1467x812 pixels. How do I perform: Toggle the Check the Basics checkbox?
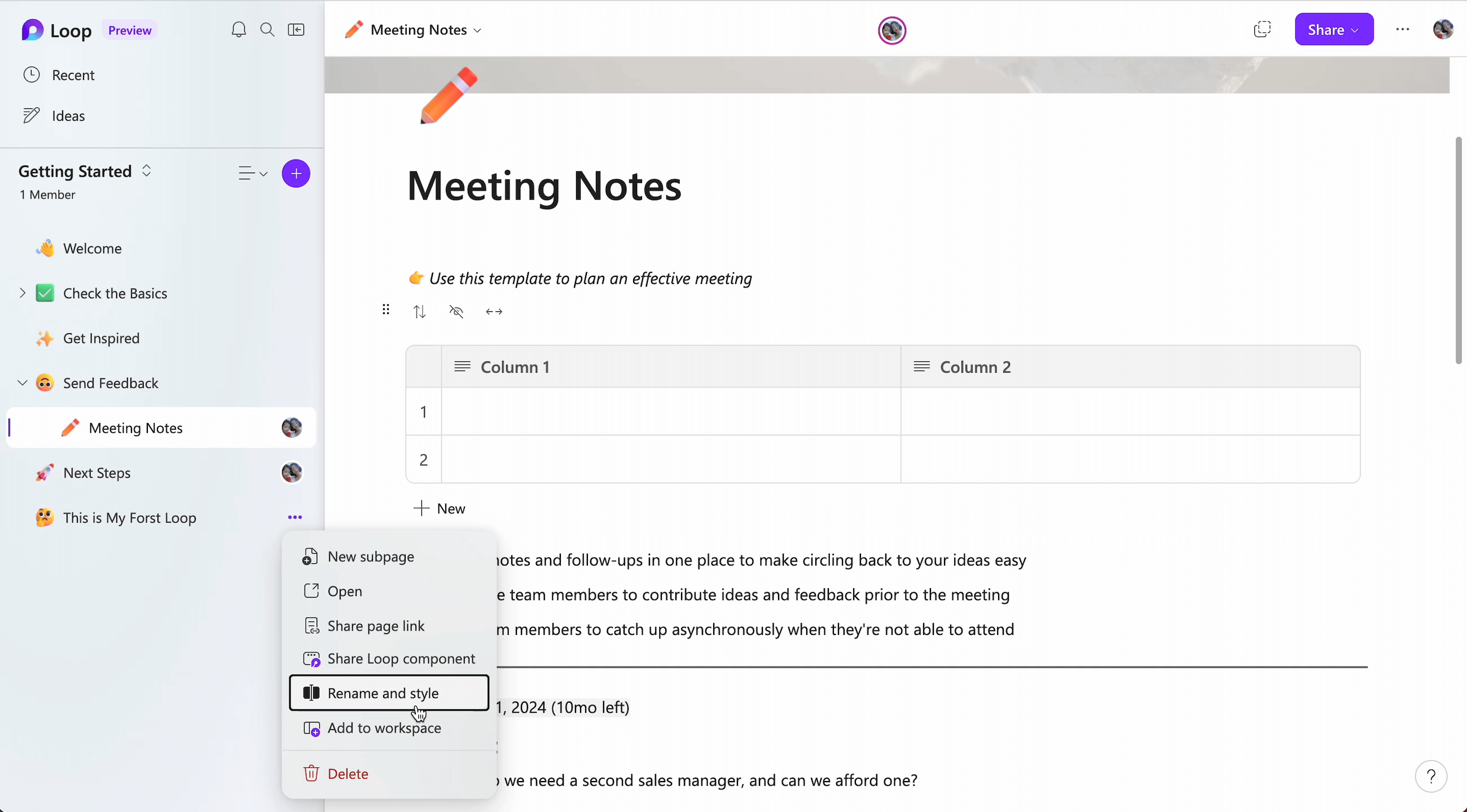point(45,293)
